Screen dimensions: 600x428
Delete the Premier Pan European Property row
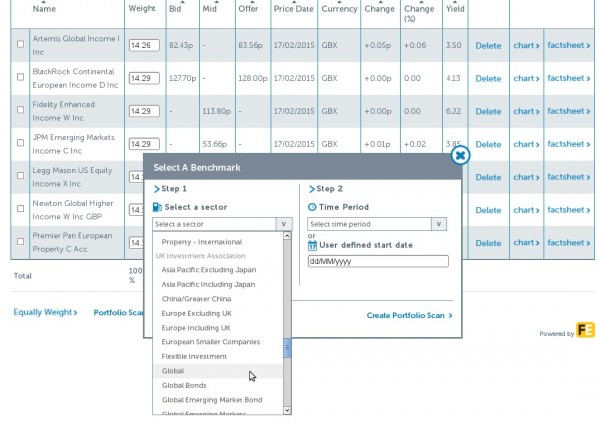pyautogui.click(x=488, y=243)
